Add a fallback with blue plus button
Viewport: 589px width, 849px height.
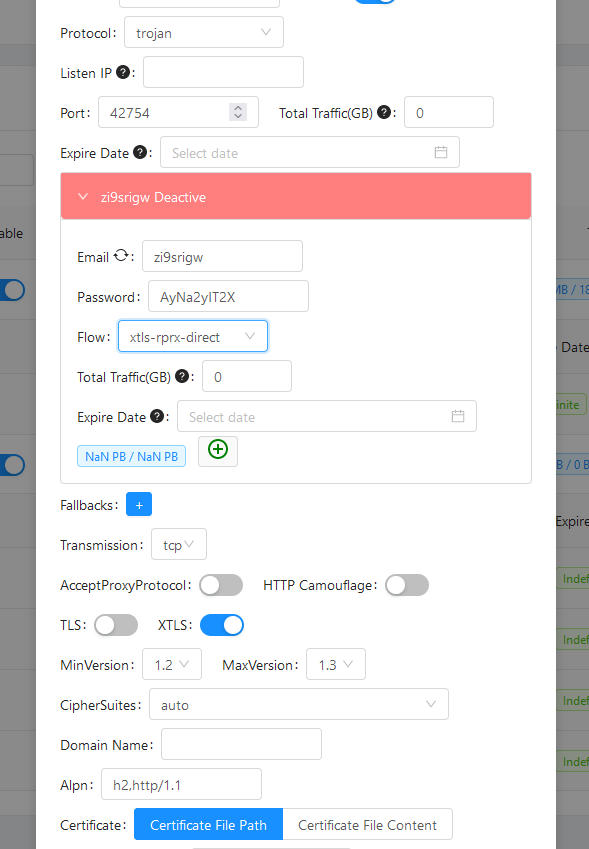[x=139, y=504]
